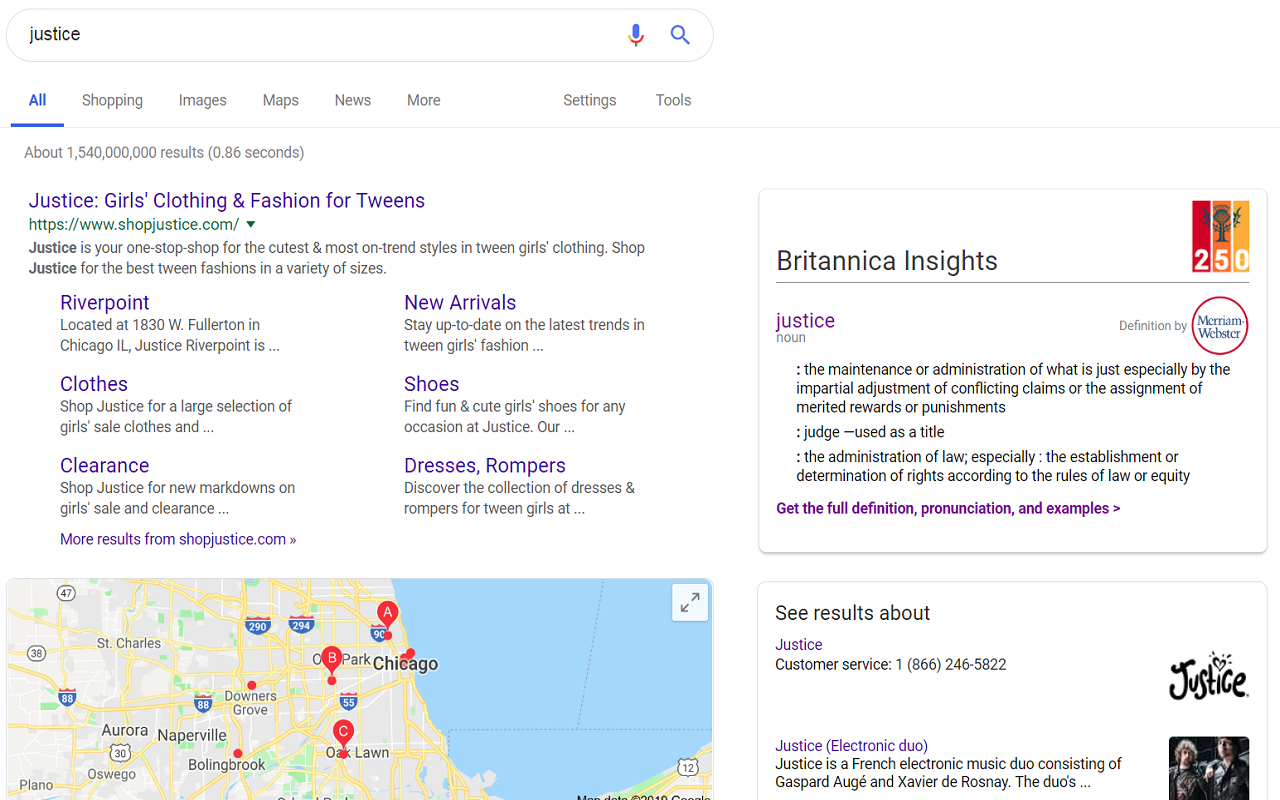Open the Justice electronic duo photo
The height and width of the screenshot is (800, 1280).
[1209, 768]
